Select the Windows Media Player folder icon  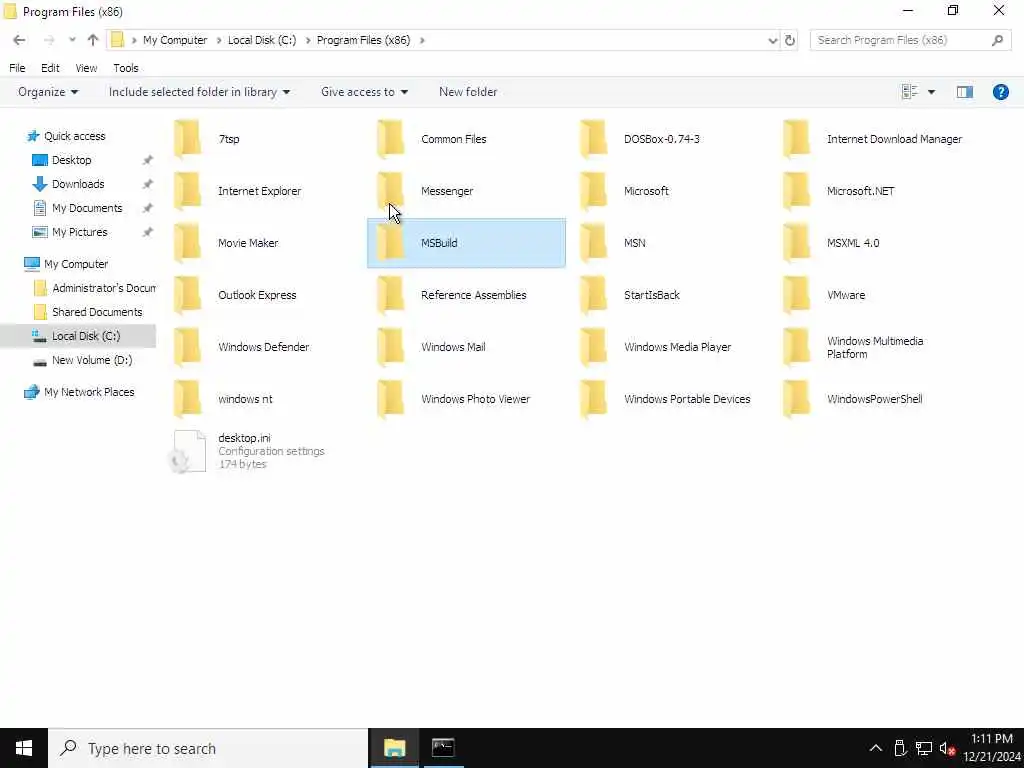pos(594,347)
